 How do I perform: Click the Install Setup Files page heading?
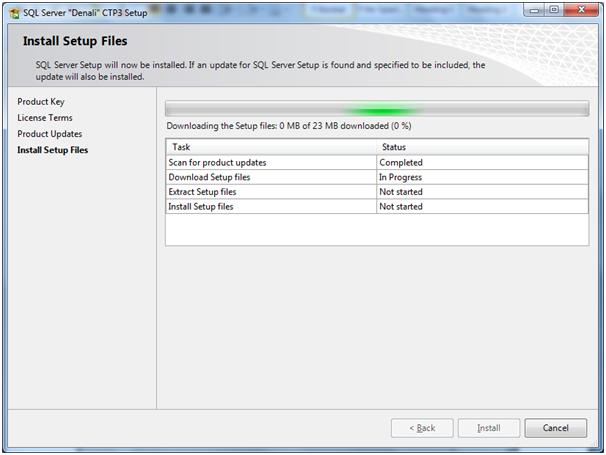click(x=75, y=41)
